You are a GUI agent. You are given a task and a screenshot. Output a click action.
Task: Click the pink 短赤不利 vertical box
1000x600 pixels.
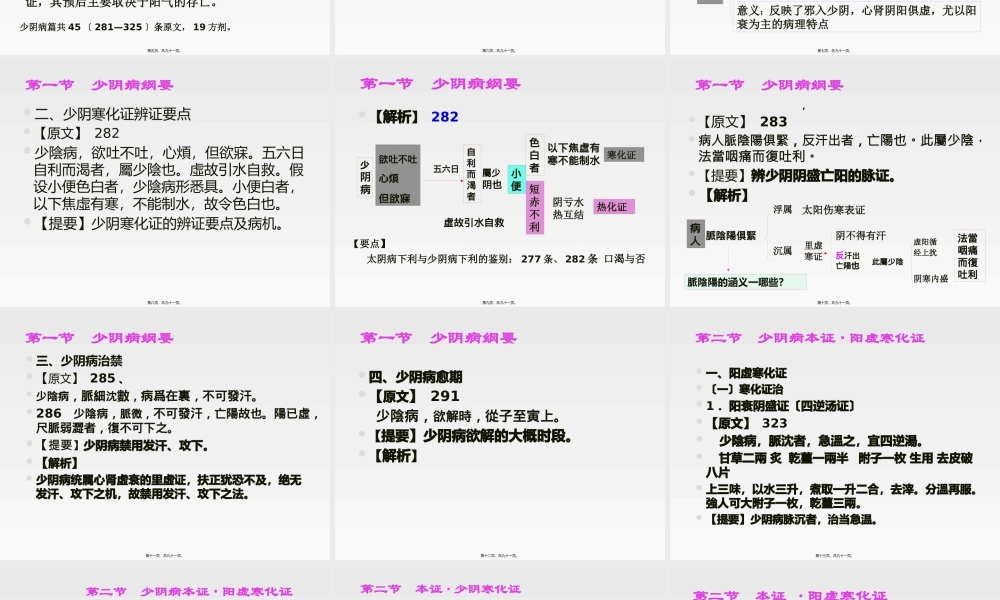[534, 207]
